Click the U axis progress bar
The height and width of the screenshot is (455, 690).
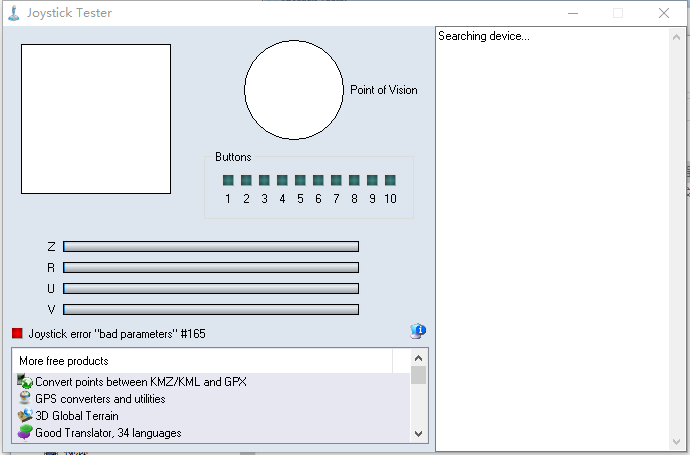tap(211, 289)
